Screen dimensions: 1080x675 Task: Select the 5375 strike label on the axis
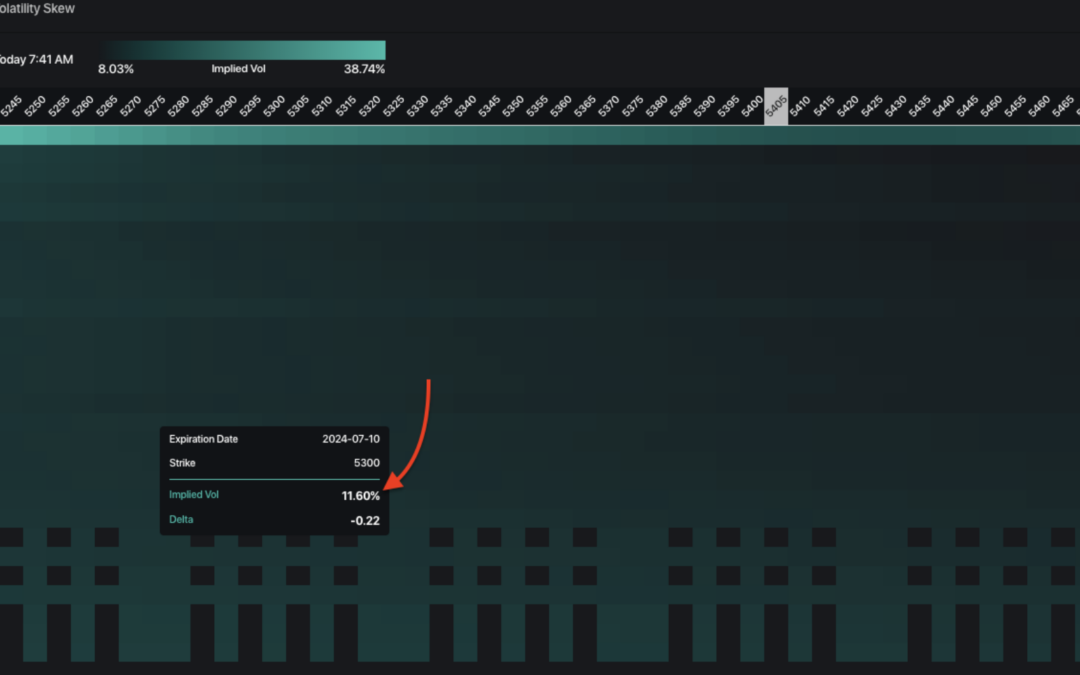(632, 106)
